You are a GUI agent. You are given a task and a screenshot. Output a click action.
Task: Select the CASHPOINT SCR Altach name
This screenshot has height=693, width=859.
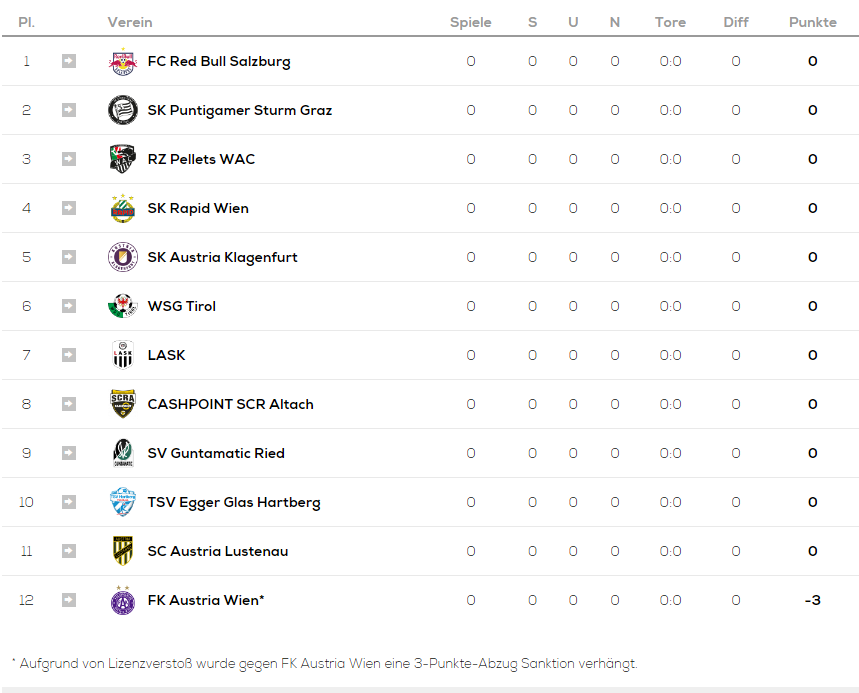click(x=231, y=404)
